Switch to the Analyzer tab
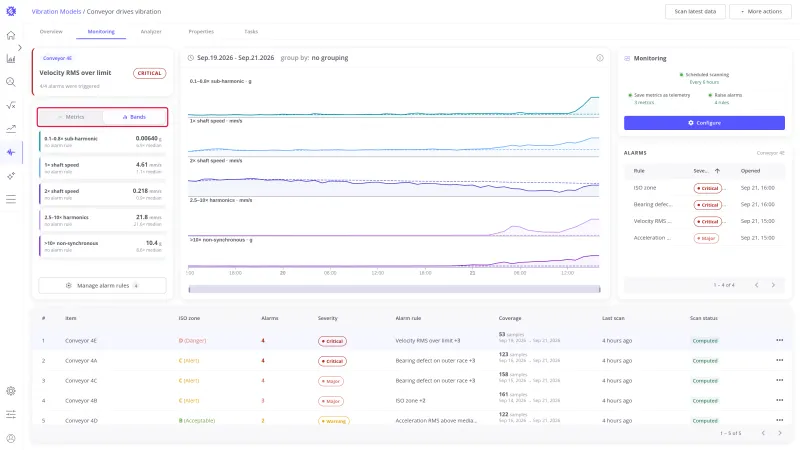This screenshot has height=450, width=800. click(x=151, y=32)
